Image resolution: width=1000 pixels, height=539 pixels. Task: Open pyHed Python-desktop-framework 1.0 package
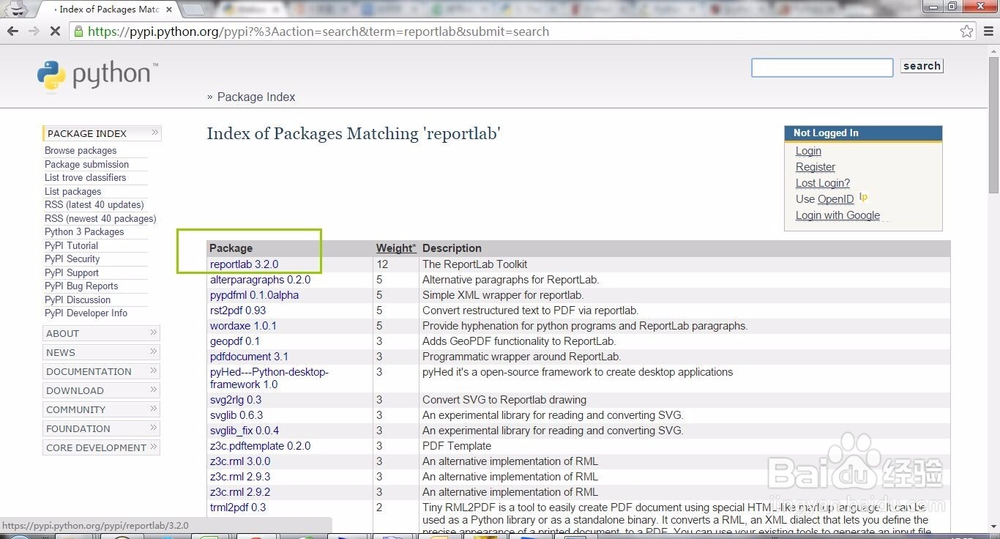coord(269,378)
